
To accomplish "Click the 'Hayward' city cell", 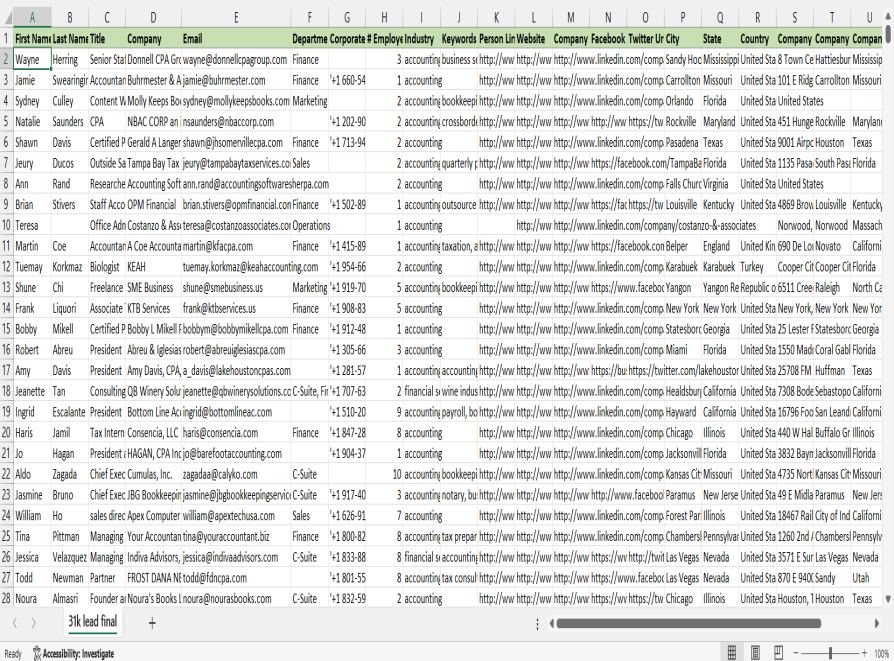I will pos(682,412).
